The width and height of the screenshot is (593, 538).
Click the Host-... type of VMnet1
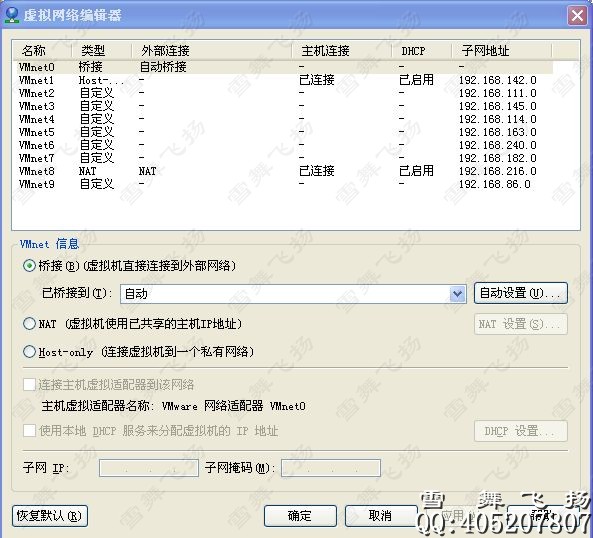pos(101,80)
